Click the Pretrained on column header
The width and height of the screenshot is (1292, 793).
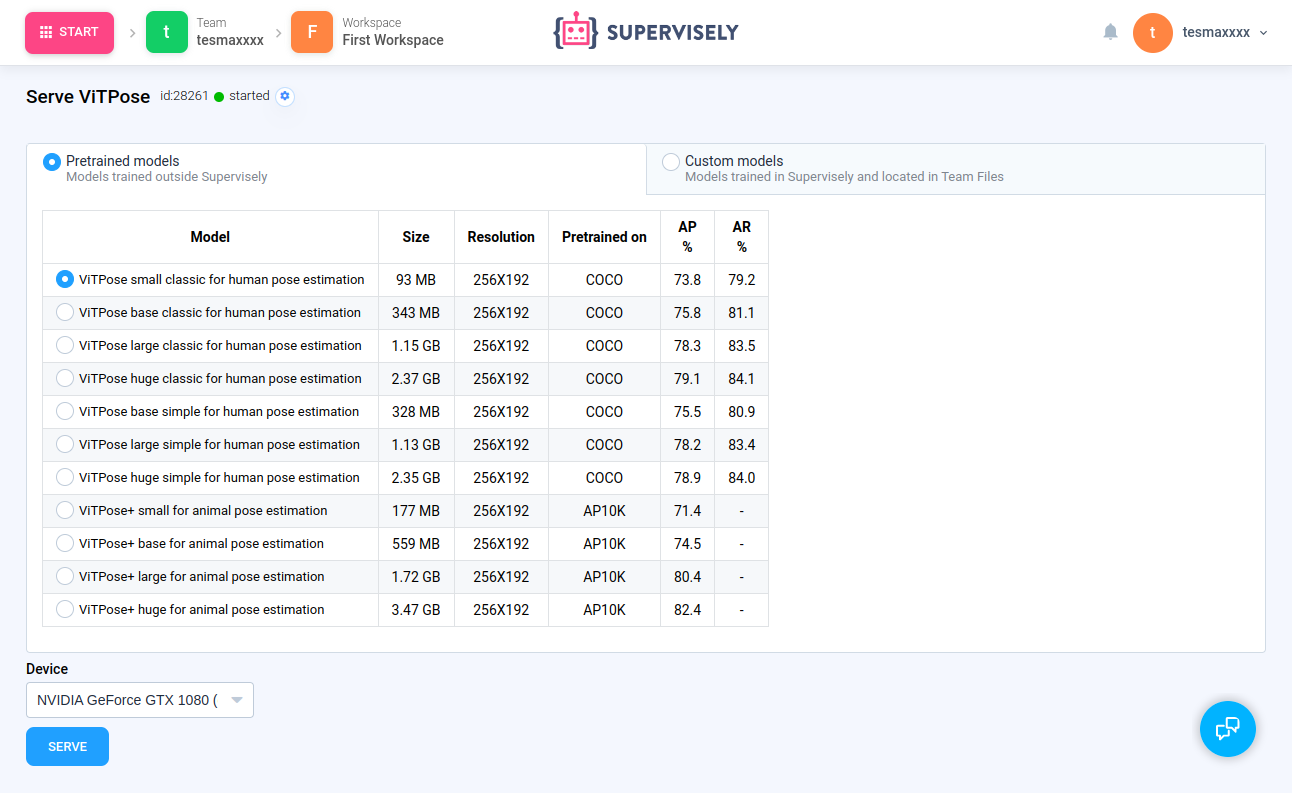(x=604, y=237)
